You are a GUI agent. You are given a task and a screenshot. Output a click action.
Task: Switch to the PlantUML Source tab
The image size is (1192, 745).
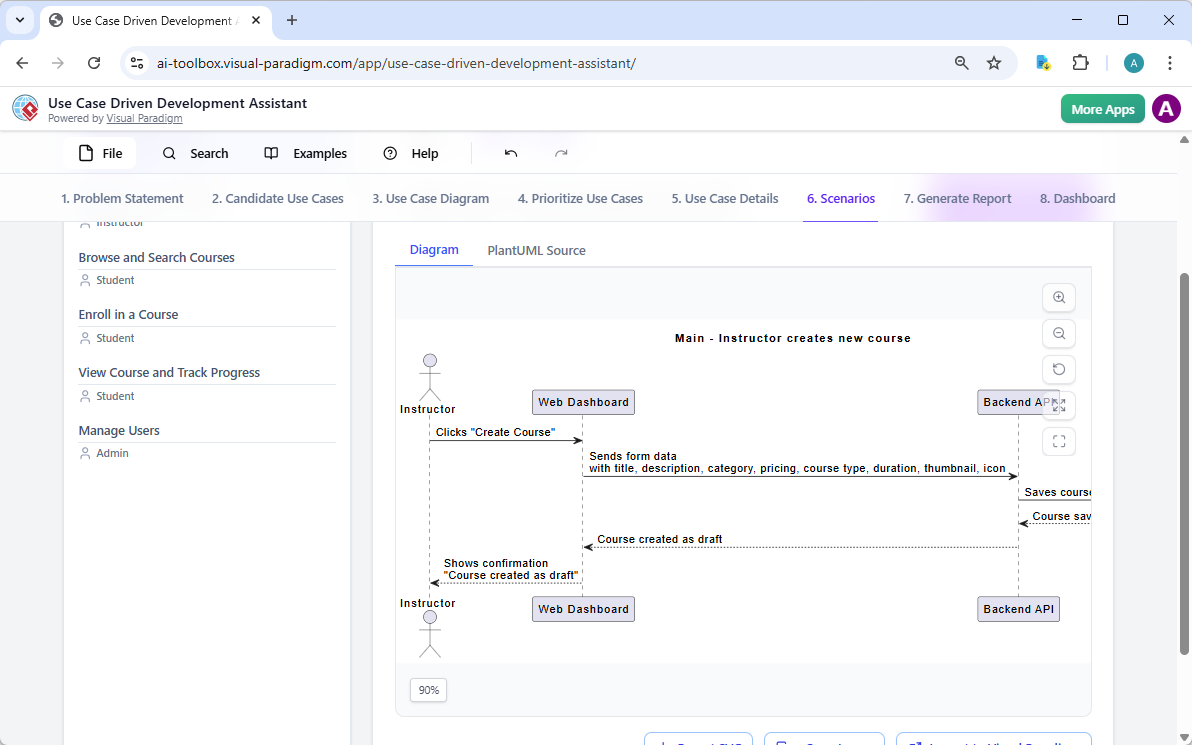(536, 250)
